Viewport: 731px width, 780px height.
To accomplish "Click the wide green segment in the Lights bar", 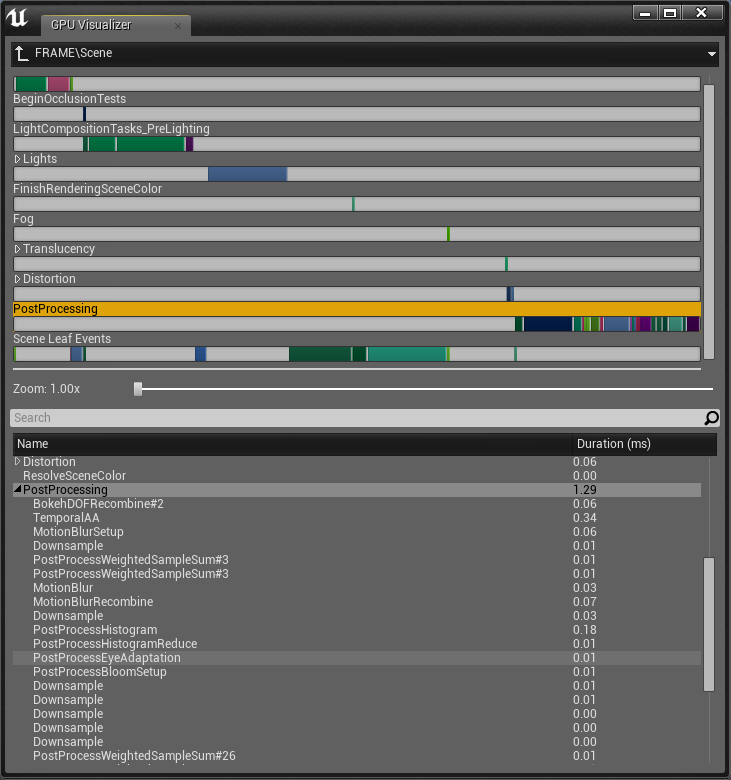I will tap(151, 144).
